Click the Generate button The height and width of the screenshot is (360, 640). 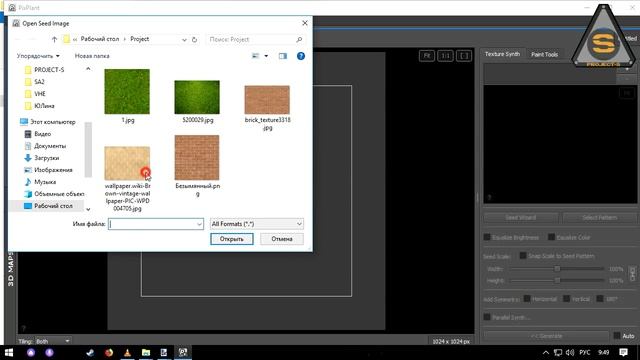click(547, 336)
